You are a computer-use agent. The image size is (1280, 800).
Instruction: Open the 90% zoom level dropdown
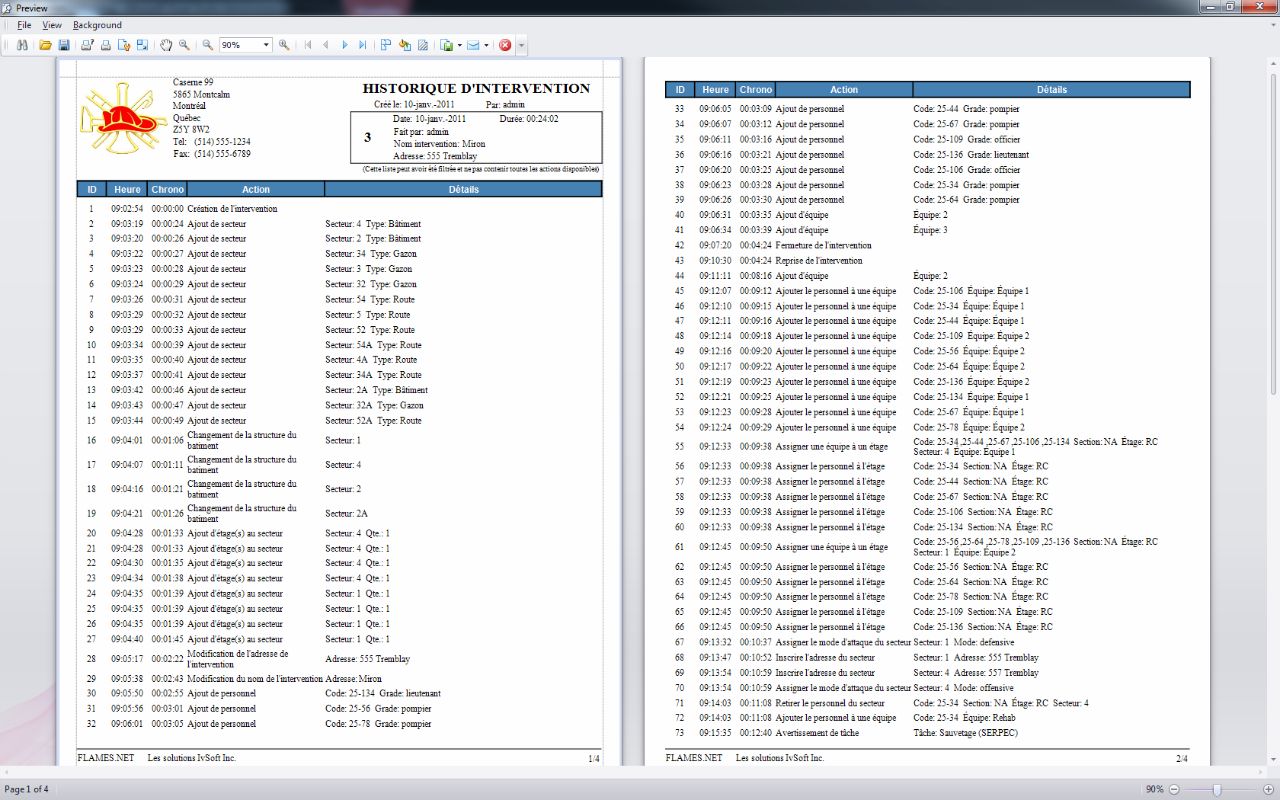click(x=266, y=45)
